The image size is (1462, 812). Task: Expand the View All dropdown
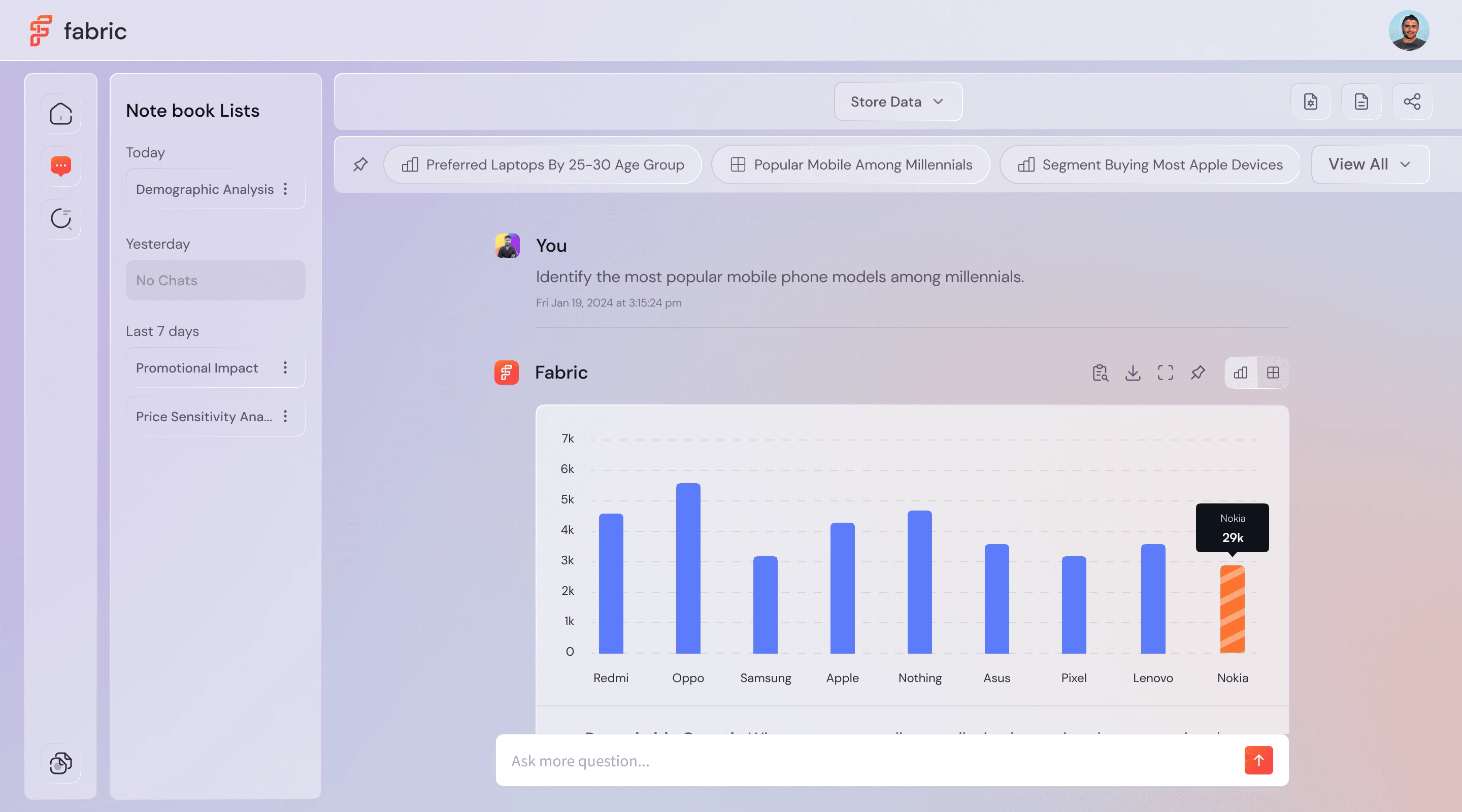tap(1370, 164)
